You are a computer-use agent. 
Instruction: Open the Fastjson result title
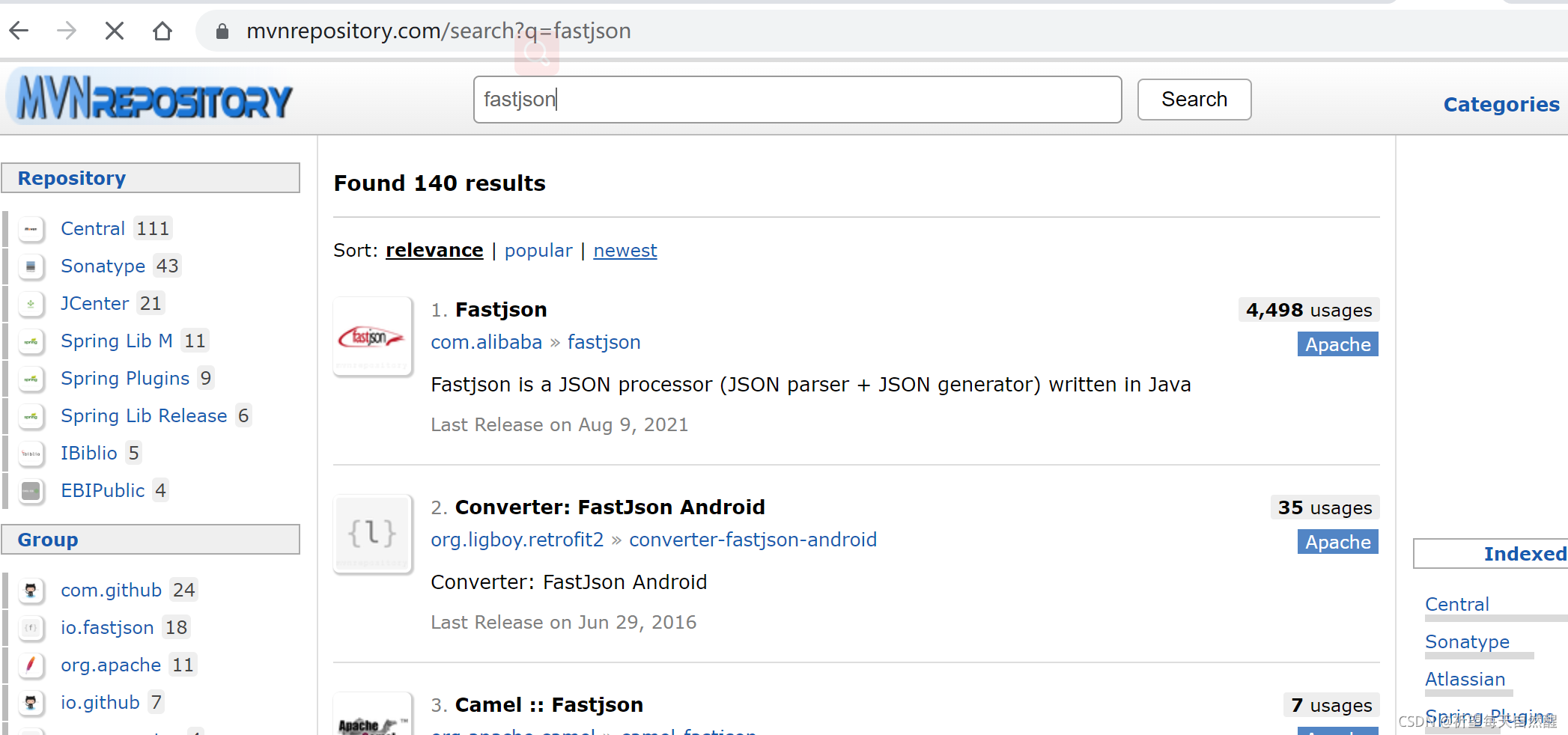[501, 309]
